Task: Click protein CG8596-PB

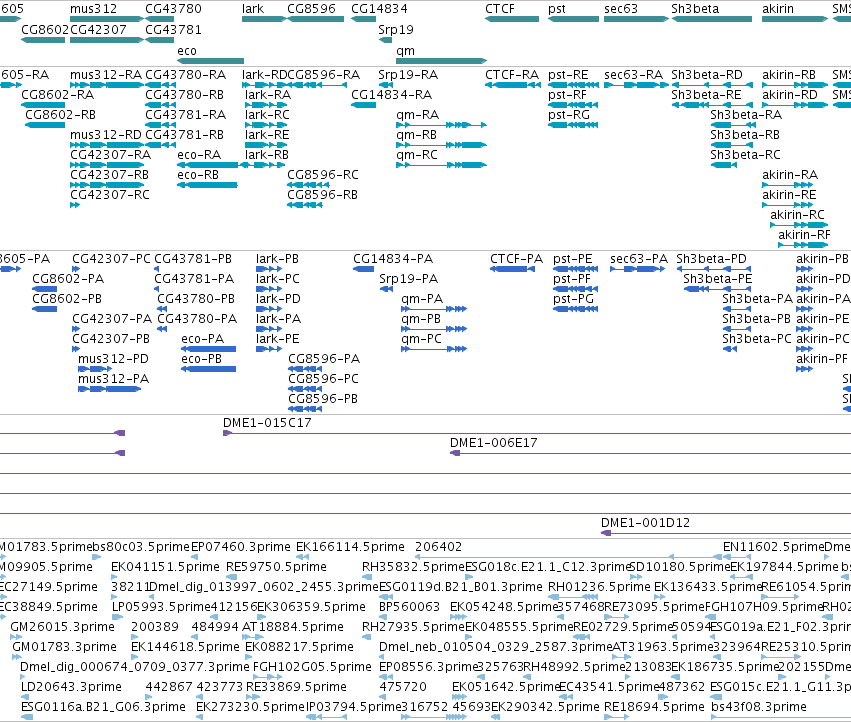Action: 305,409
